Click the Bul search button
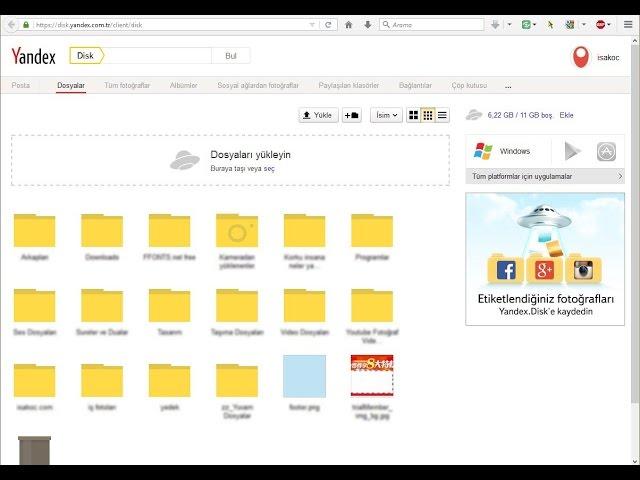The width and height of the screenshot is (640, 480). coord(231,56)
